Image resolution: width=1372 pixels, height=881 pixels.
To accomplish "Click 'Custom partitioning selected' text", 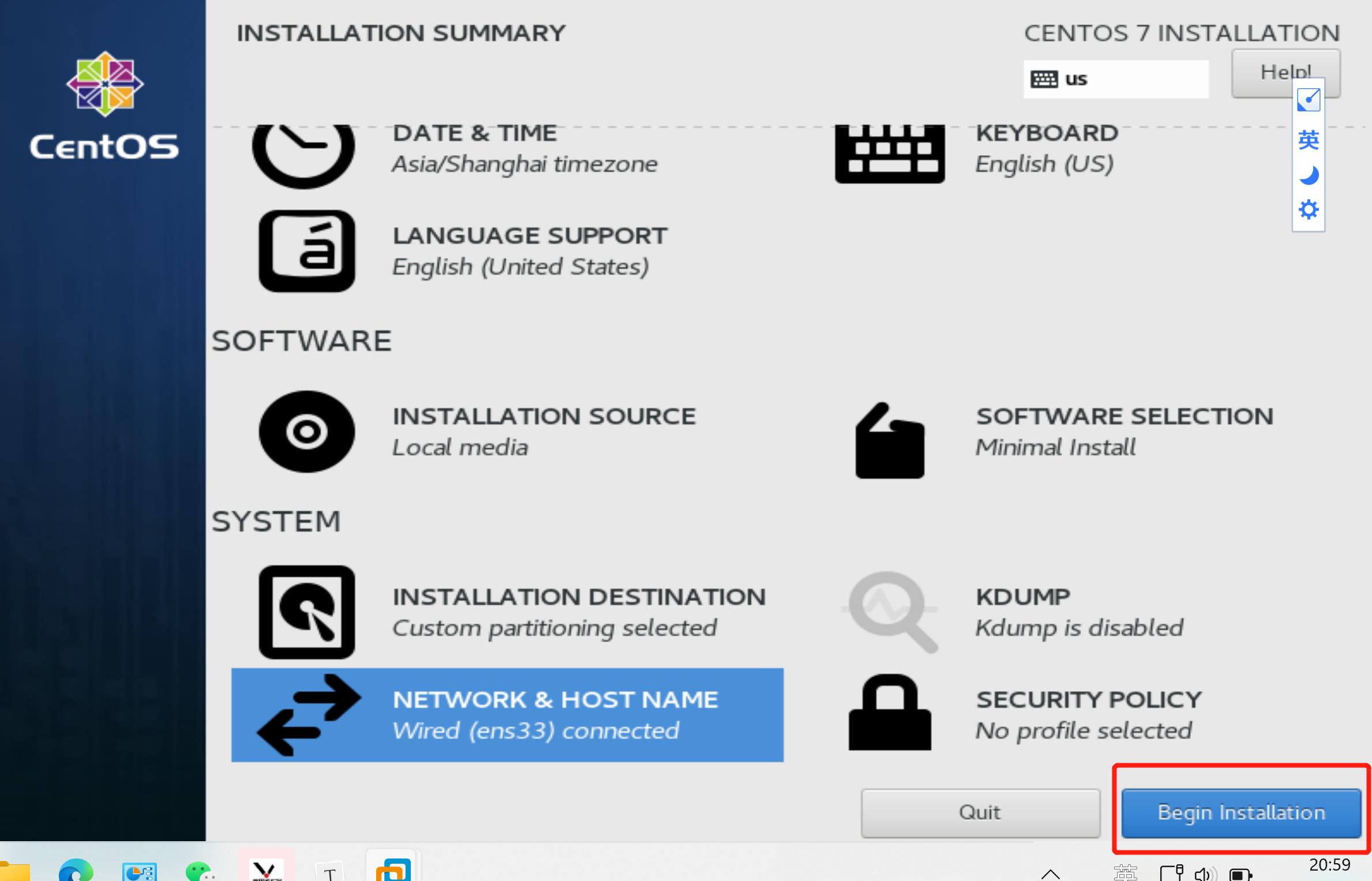I will click(x=554, y=628).
